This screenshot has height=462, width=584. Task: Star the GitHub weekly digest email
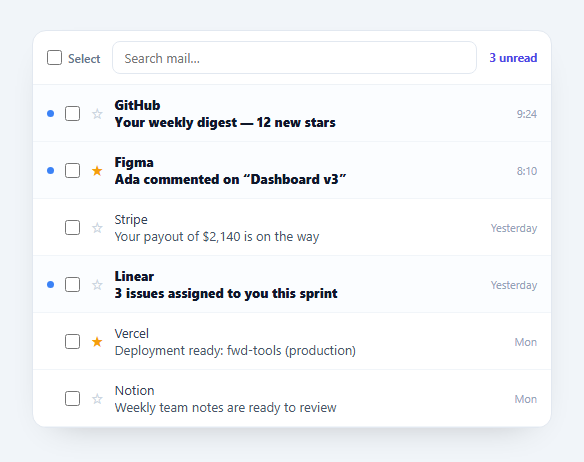pyautogui.click(x=97, y=114)
